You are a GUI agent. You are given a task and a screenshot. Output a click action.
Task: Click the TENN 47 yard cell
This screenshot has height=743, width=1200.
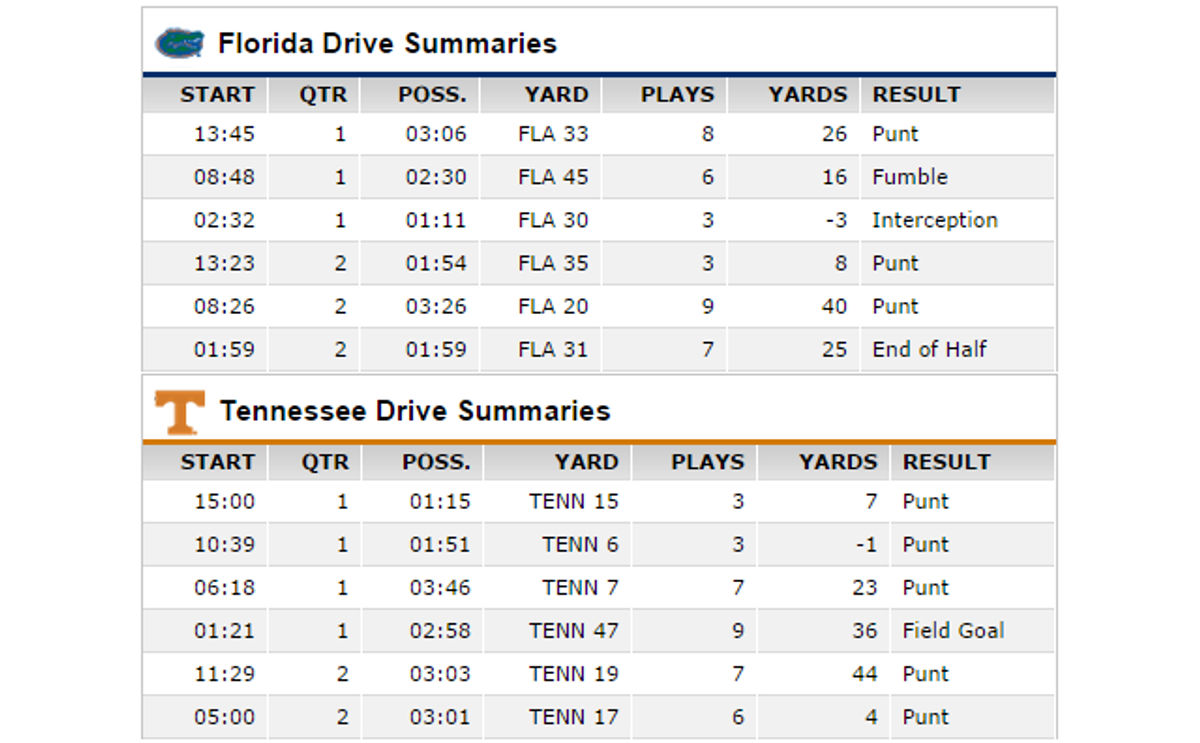click(x=574, y=631)
